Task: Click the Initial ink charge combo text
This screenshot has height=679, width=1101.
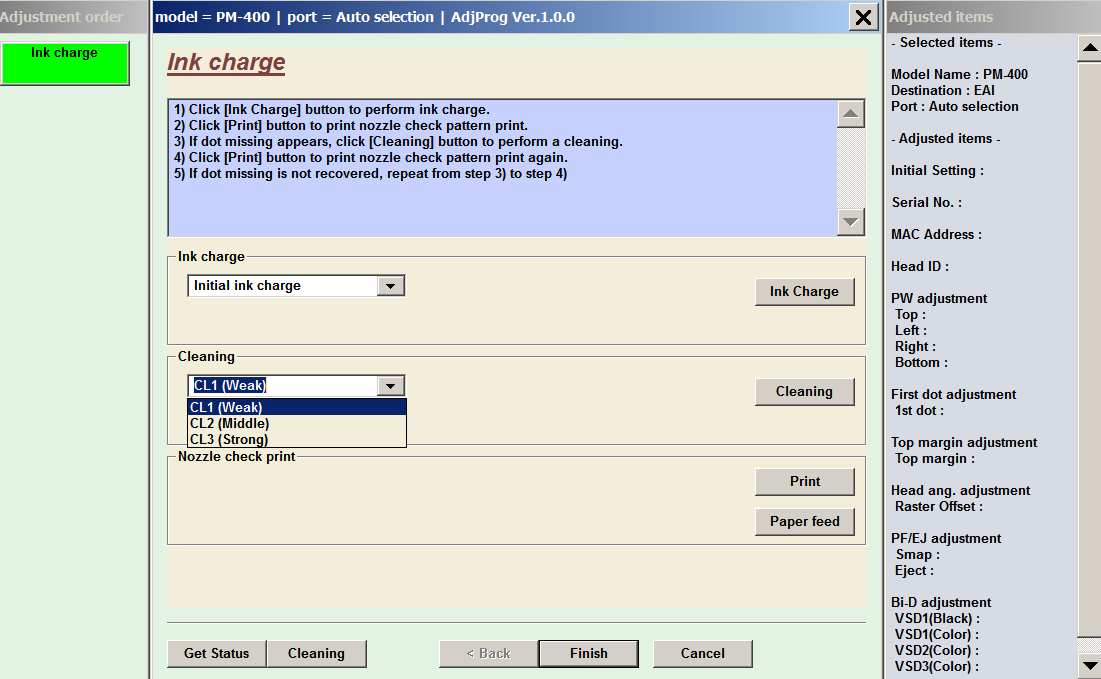Action: 247,286
